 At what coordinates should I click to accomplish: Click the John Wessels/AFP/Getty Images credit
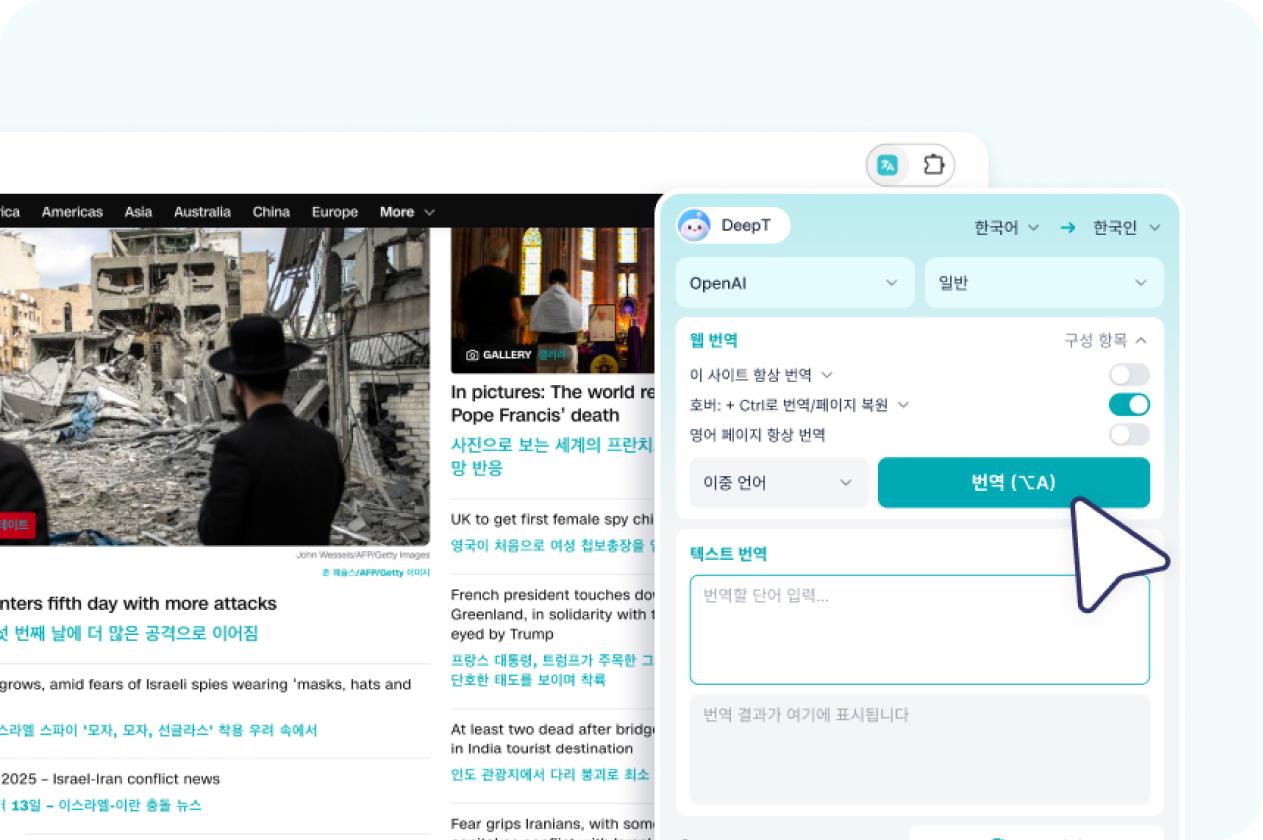click(x=363, y=556)
